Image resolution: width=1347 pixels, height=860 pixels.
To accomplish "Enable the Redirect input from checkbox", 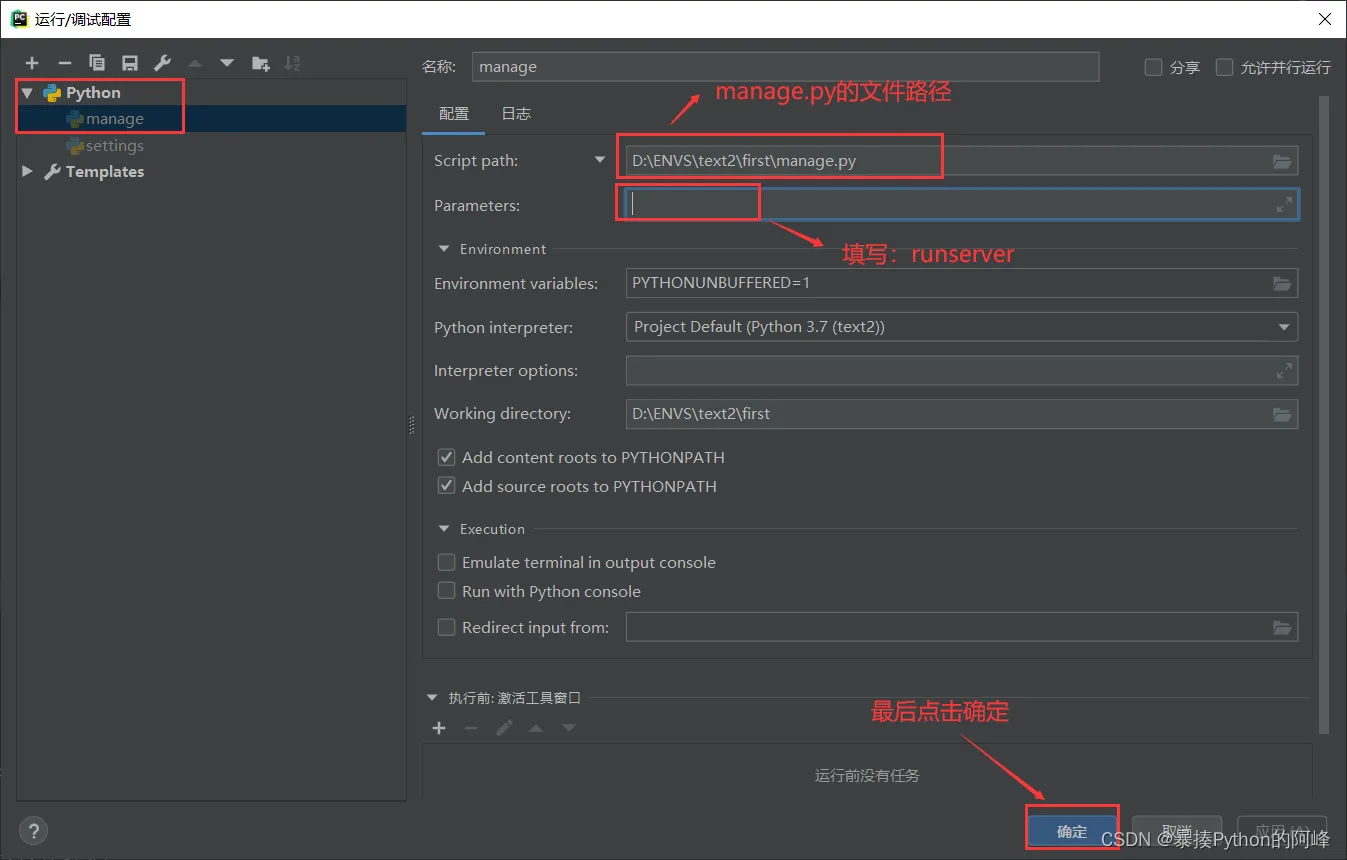I will click(447, 628).
